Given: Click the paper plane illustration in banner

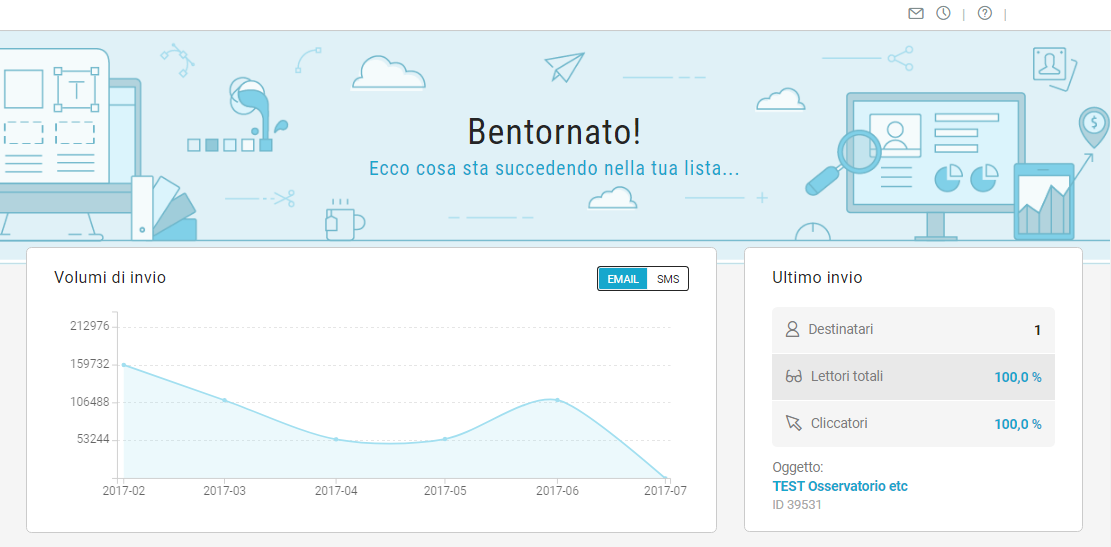Looking at the screenshot, I should pyautogui.click(x=564, y=66).
